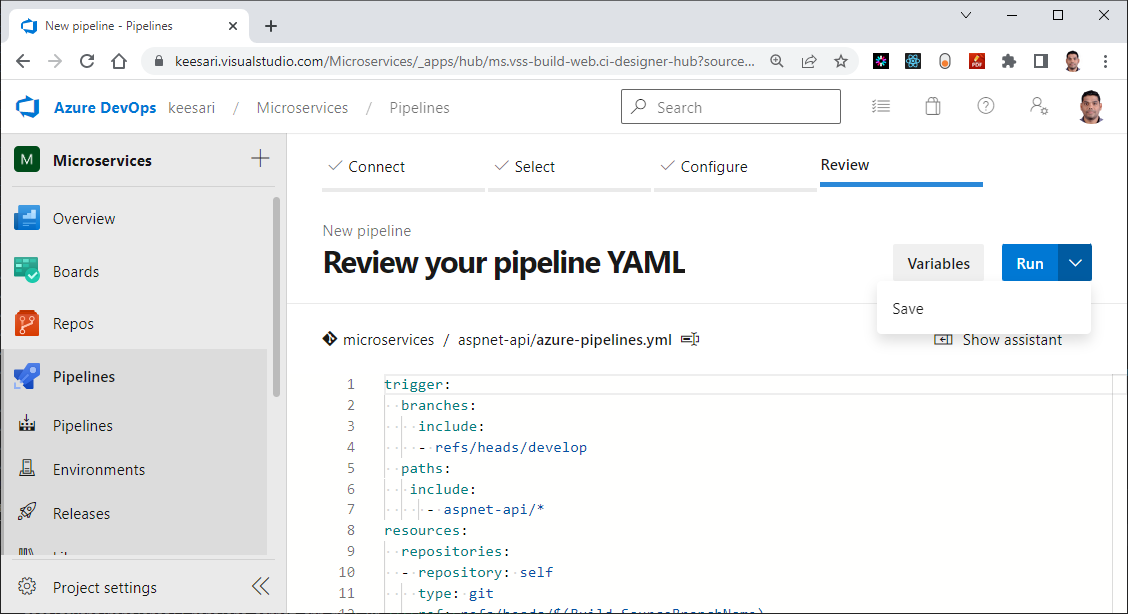Expand the Run button dropdown arrow

click(1075, 263)
